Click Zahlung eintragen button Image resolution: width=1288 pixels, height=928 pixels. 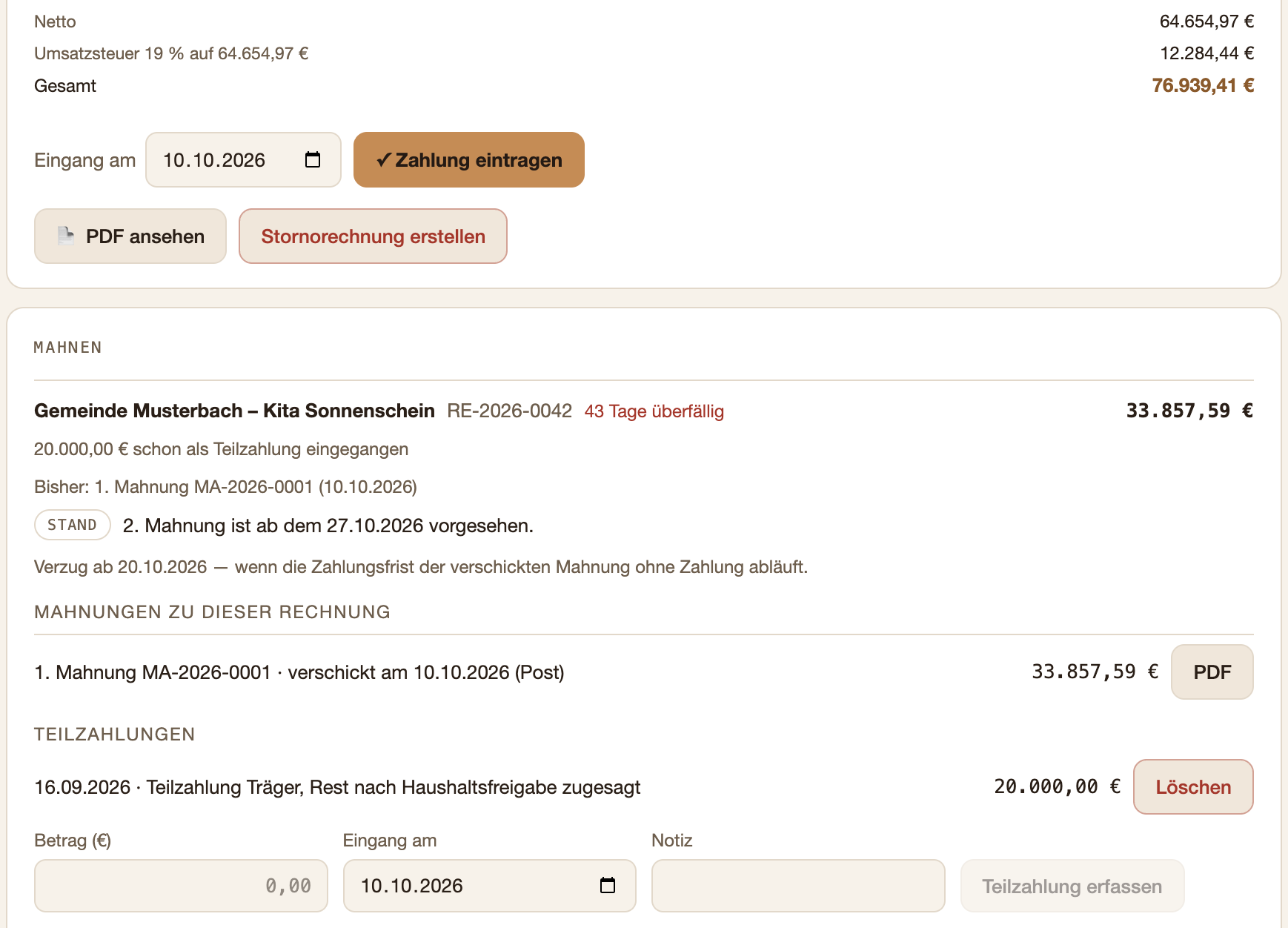[x=469, y=160]
